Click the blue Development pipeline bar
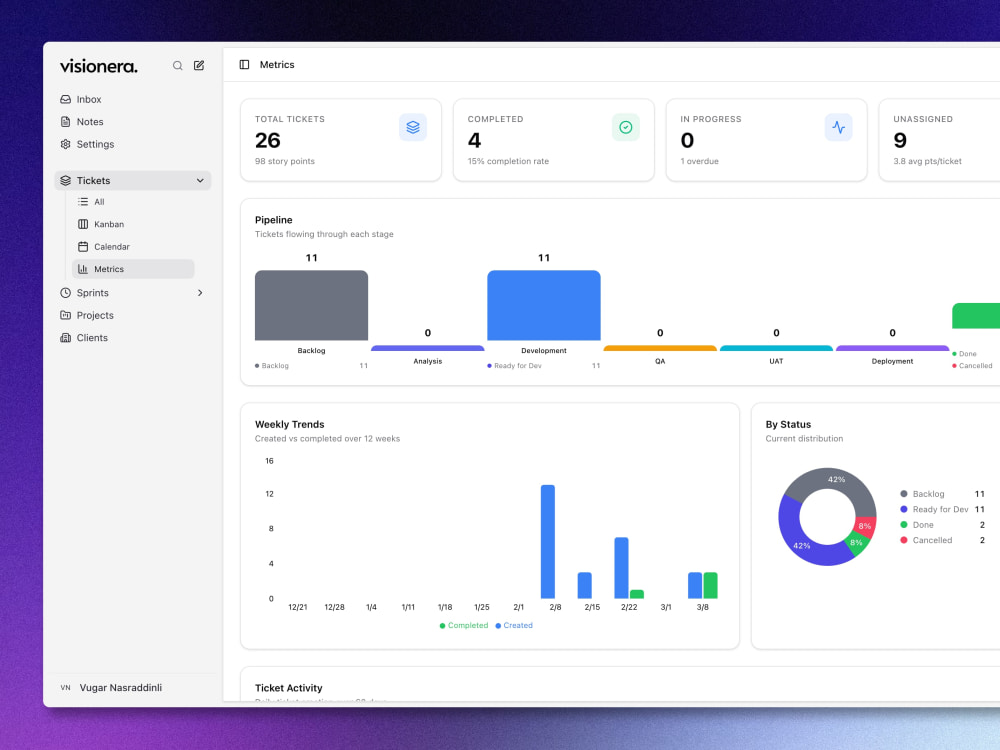The height and width of the screenshot is (750, 1000). [544, 305]
